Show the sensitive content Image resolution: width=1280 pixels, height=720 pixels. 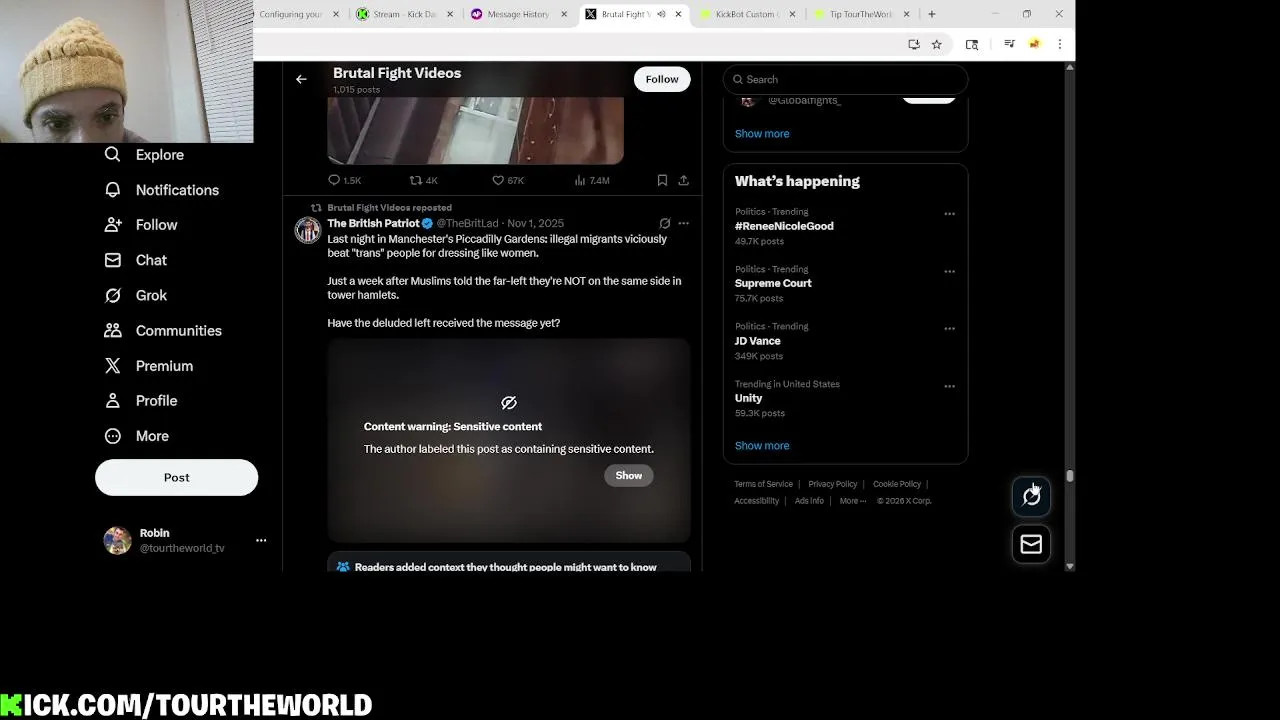click(629, 476)
